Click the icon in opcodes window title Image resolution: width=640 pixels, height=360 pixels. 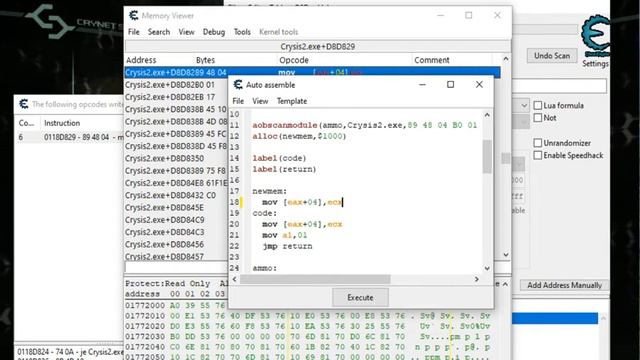click(24, 104)
